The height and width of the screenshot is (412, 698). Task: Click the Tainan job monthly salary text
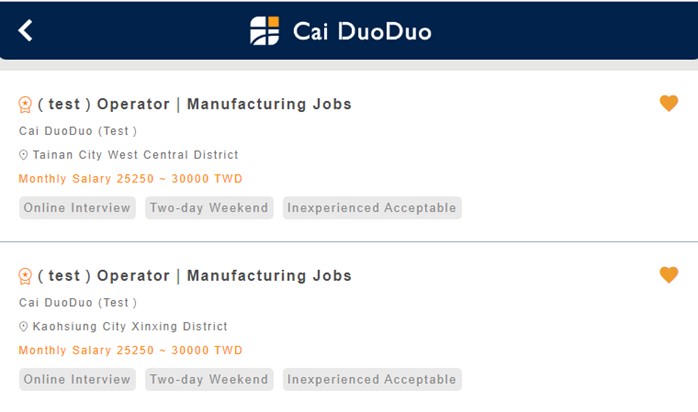tap(130, 179)
